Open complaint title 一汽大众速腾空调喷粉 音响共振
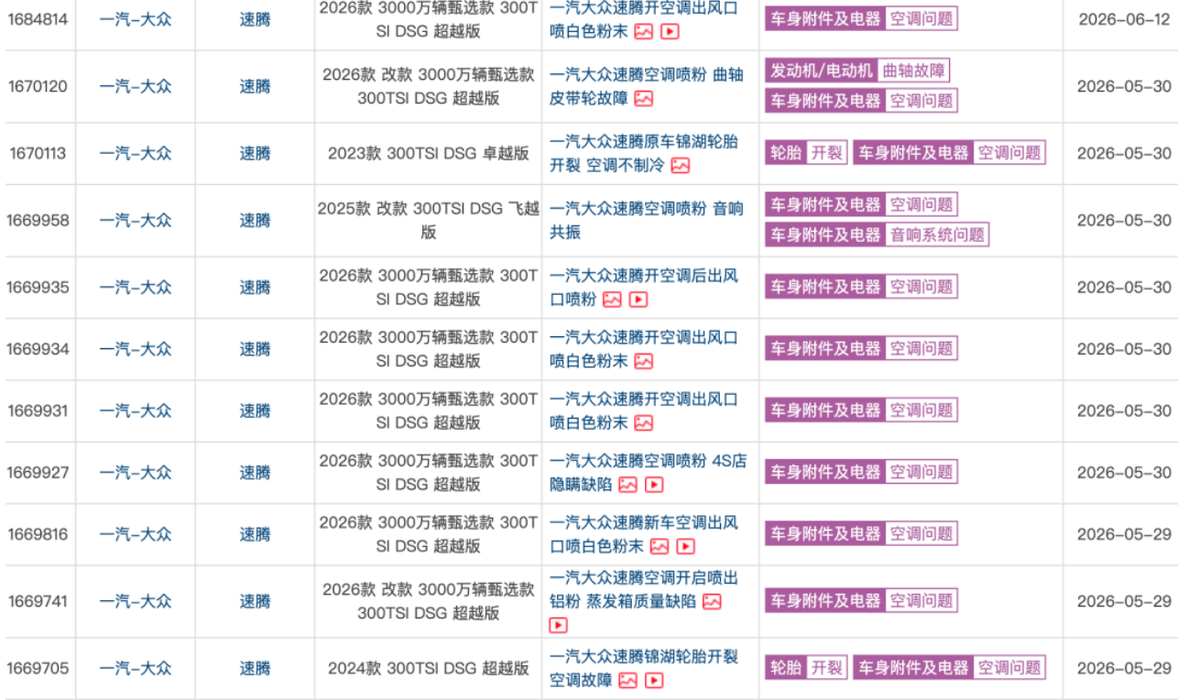 pos(646,220)
